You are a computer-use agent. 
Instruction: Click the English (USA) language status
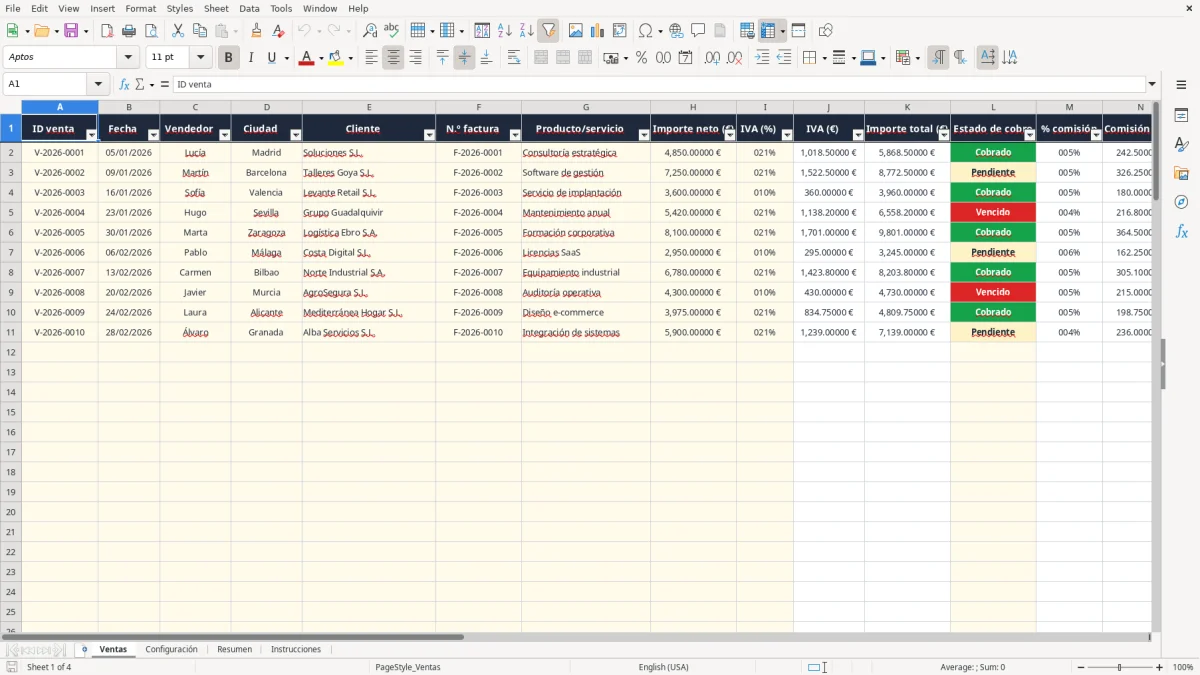click(x=663, y=667)
